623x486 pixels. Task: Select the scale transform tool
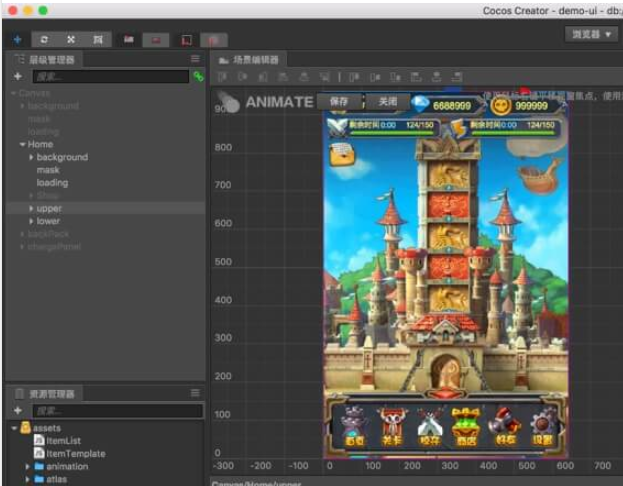(71, 39)
